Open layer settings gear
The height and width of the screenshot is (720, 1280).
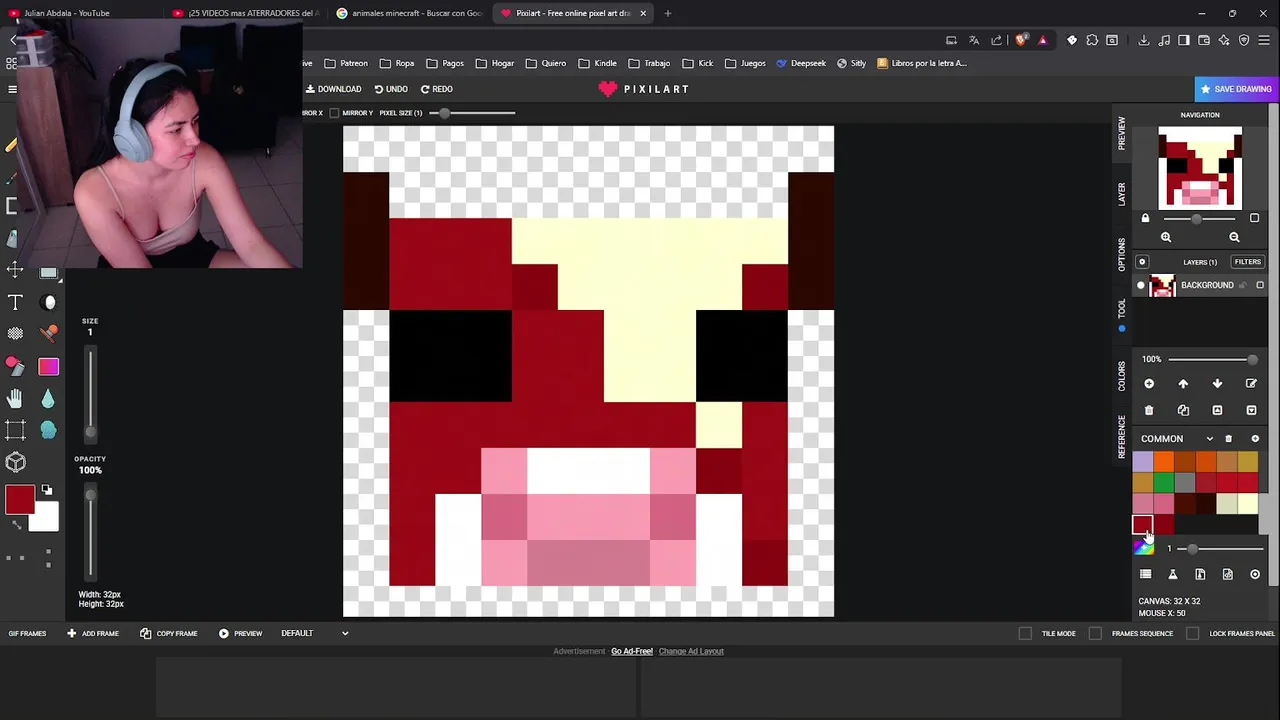(1142, 262)
